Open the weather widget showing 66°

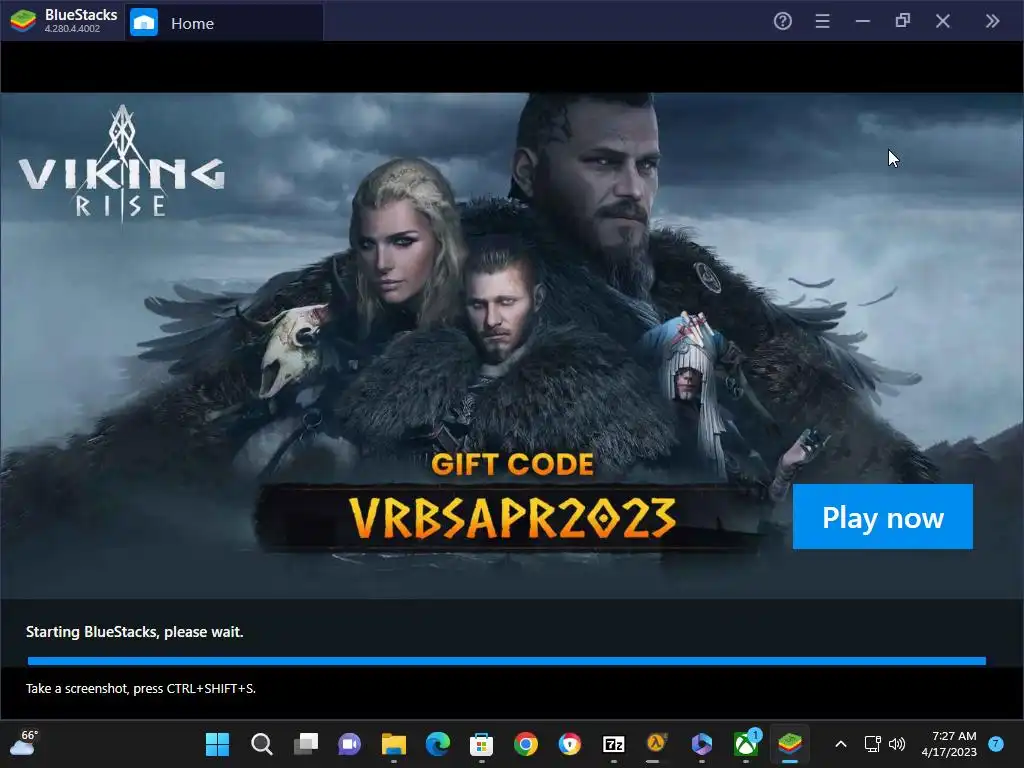click(x=24, y=743)
